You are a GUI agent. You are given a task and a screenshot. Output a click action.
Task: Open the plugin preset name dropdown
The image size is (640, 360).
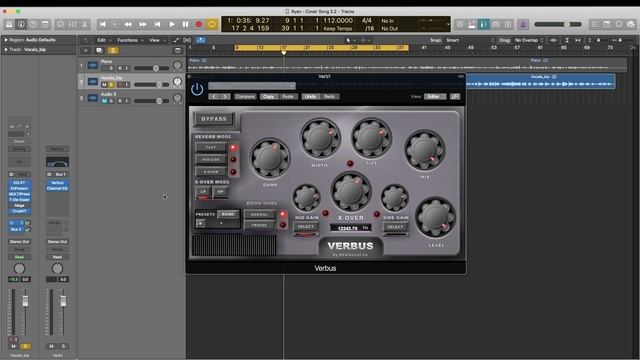click(x=251, y=86)
